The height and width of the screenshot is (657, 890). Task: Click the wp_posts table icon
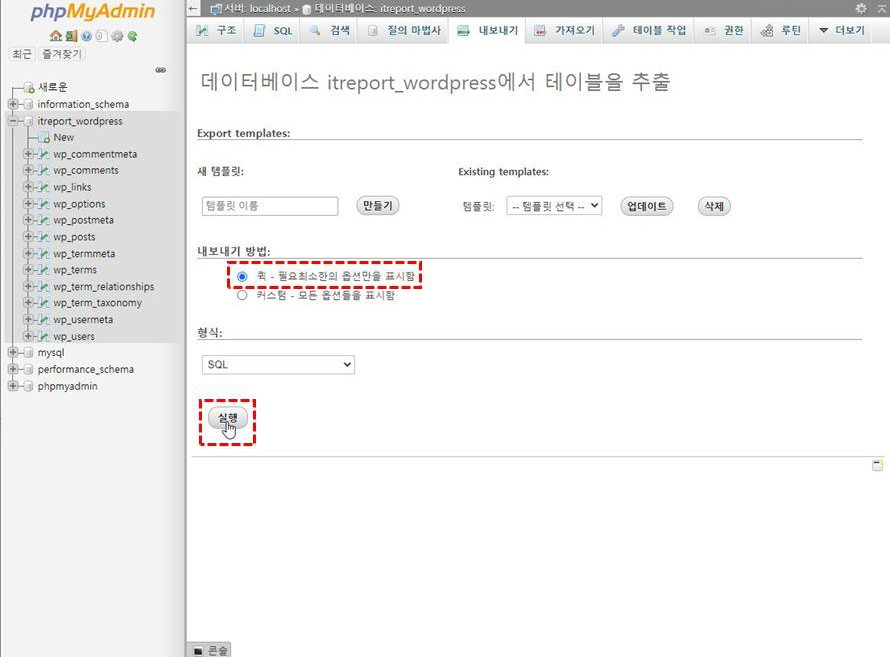click(44, 237)
